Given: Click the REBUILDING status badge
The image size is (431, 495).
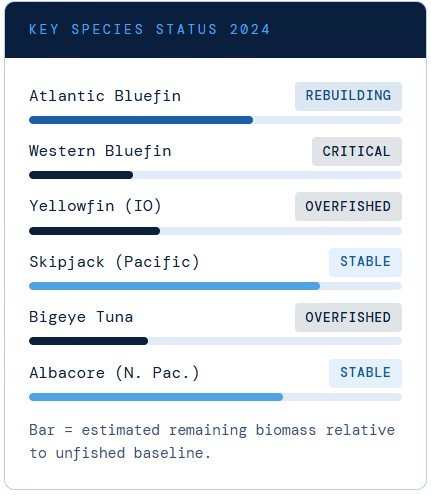Looking at the screenshot, I should tap(348, 96).
